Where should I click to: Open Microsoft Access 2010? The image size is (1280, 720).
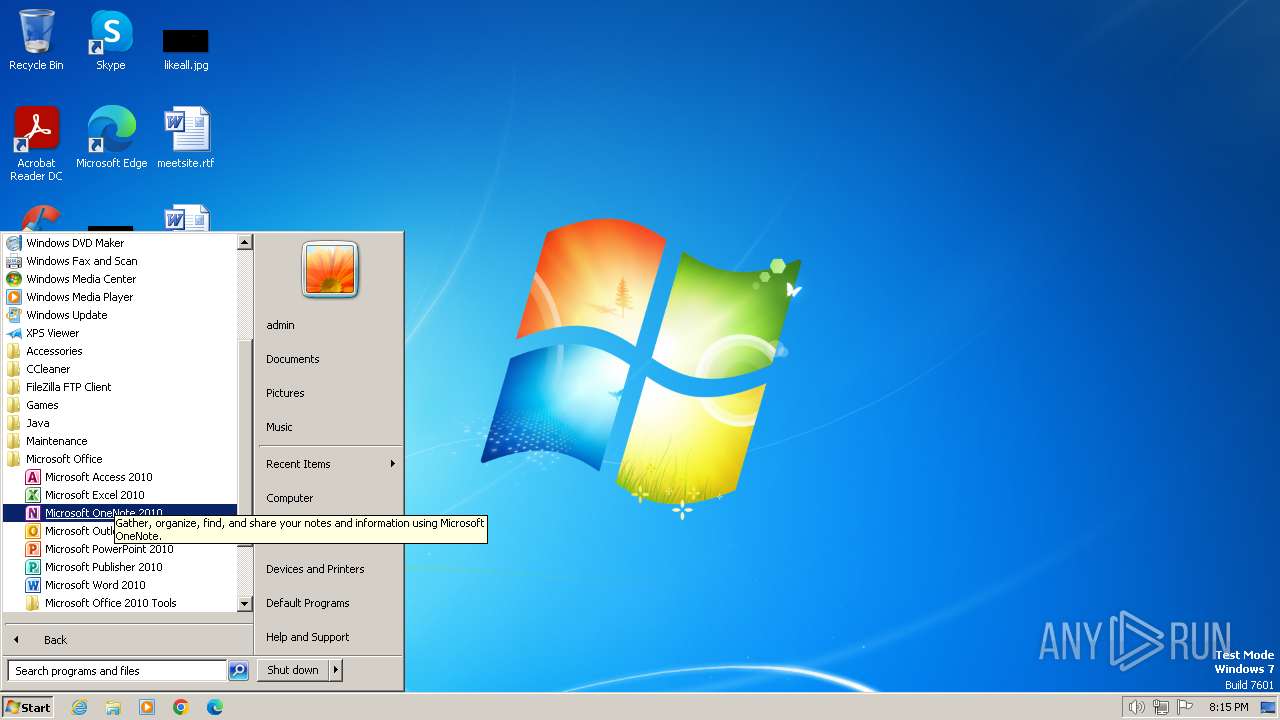pos(120,477)
